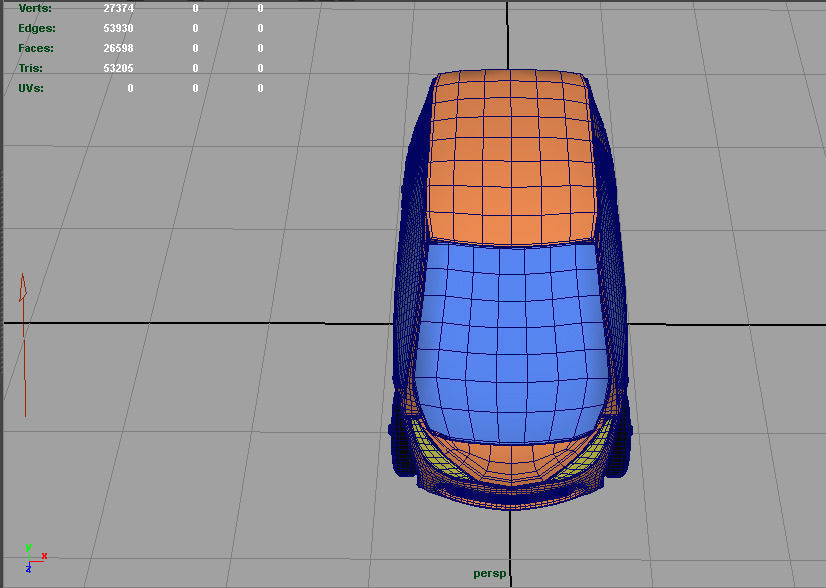Select the orange hood of the car model
This screenshot has height=588, width=826.
pyautogui.click(x=510, y=459)
